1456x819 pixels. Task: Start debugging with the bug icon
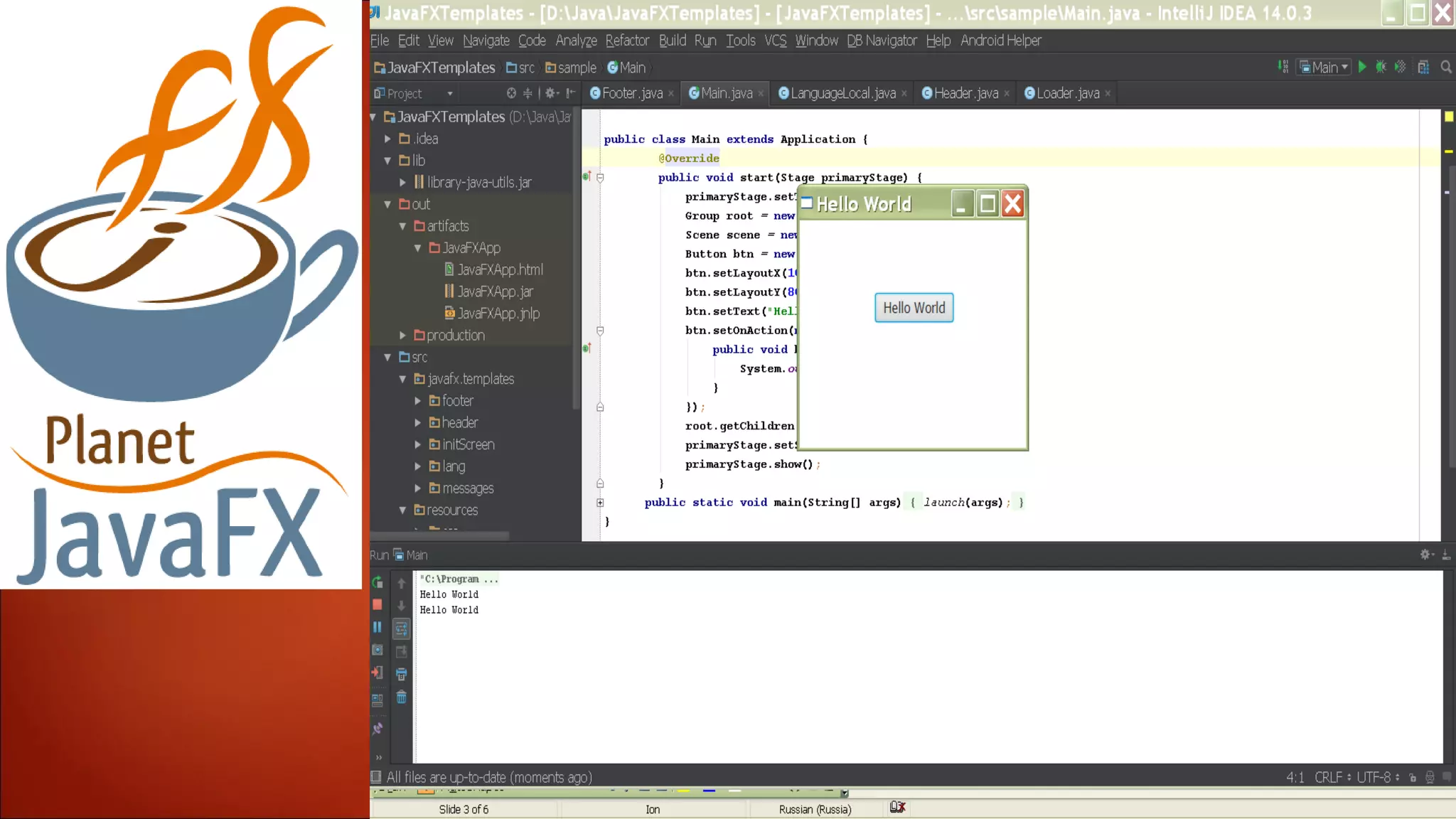[1381, 67]
